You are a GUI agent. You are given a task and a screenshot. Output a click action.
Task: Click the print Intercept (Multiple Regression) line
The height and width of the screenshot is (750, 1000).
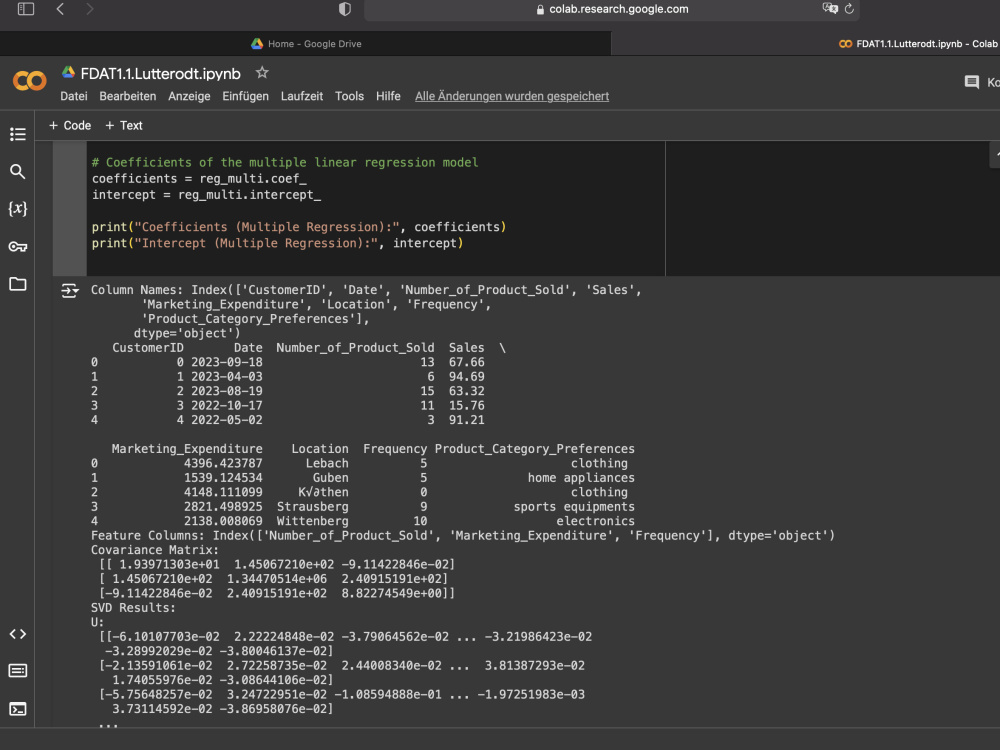pos(277,244)
